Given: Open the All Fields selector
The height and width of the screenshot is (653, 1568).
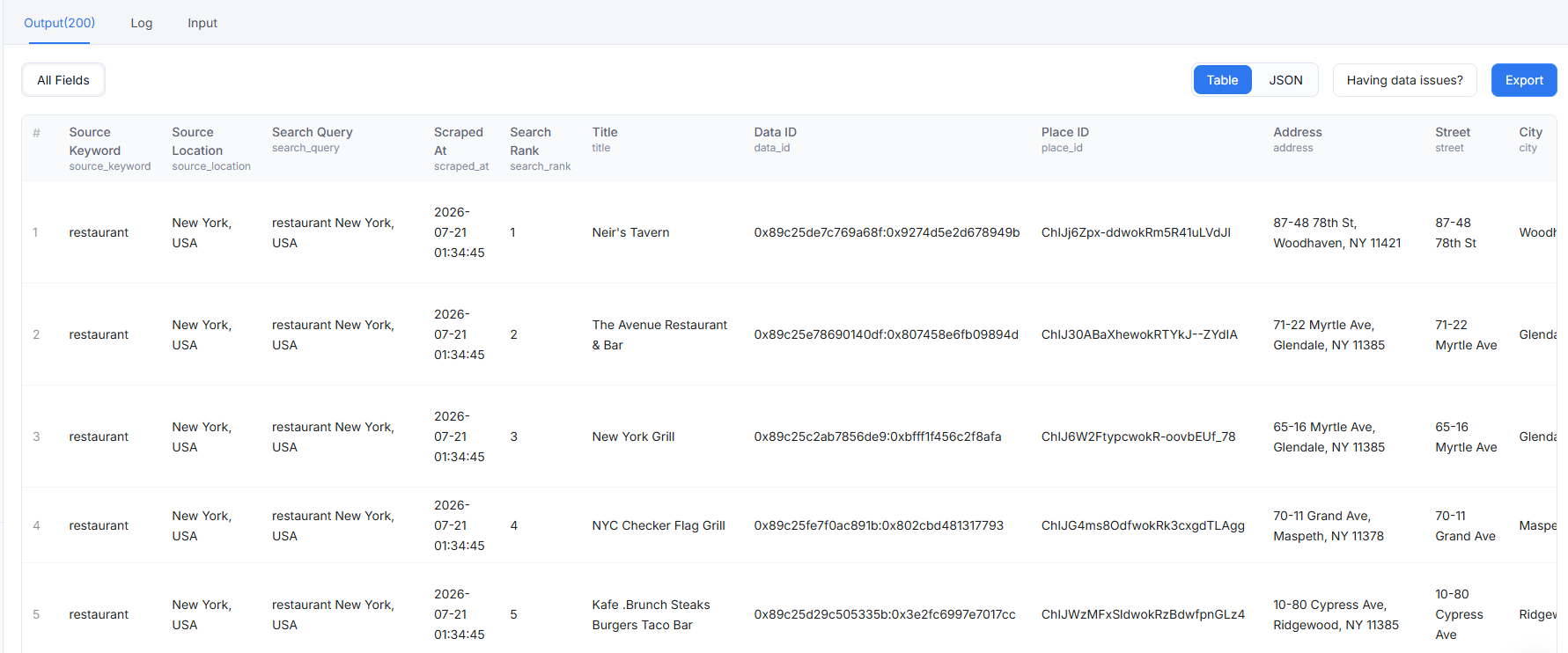Looking at the screenshot, I should (63, 80).
